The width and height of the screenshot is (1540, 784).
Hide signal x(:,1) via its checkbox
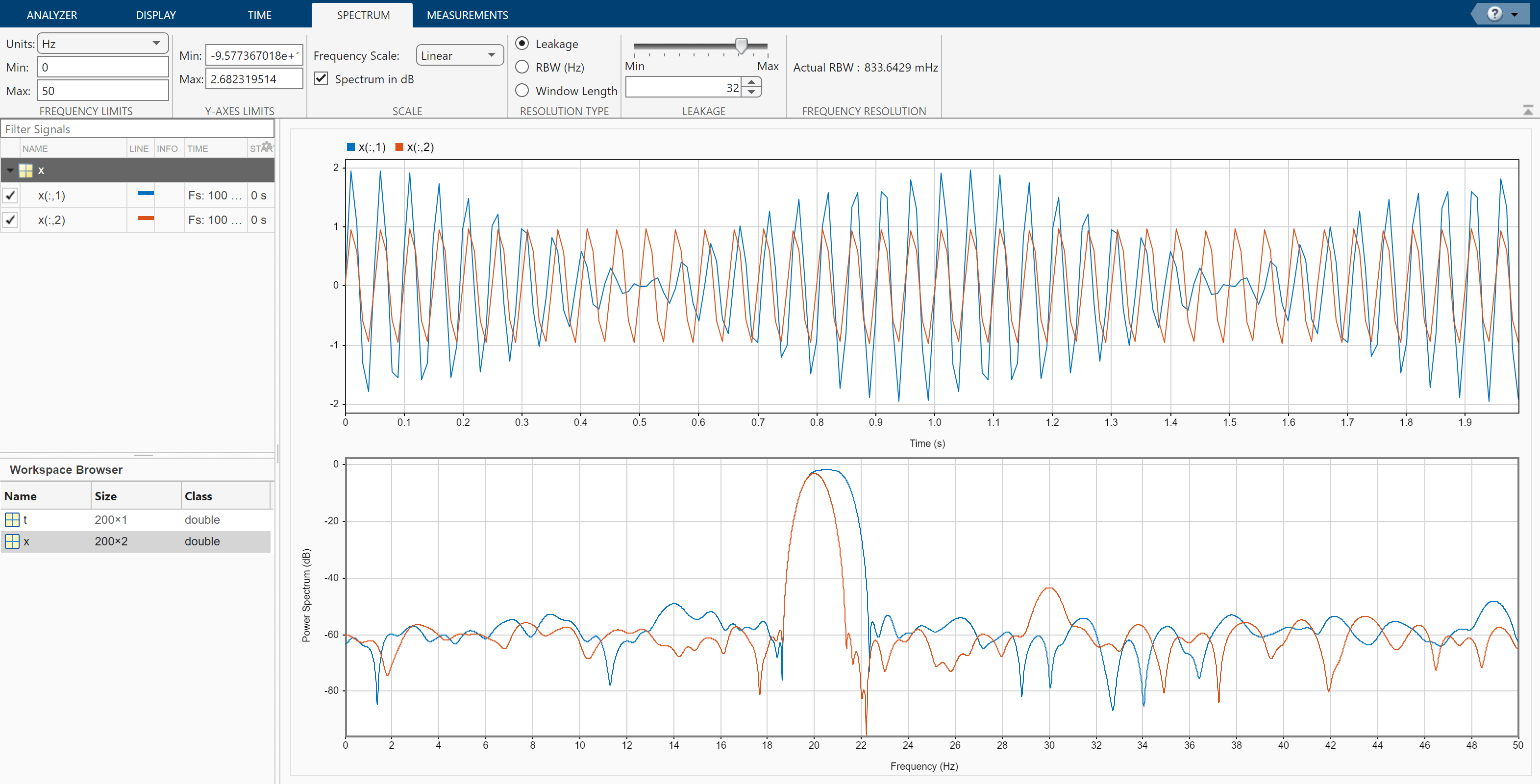(10, 195)
